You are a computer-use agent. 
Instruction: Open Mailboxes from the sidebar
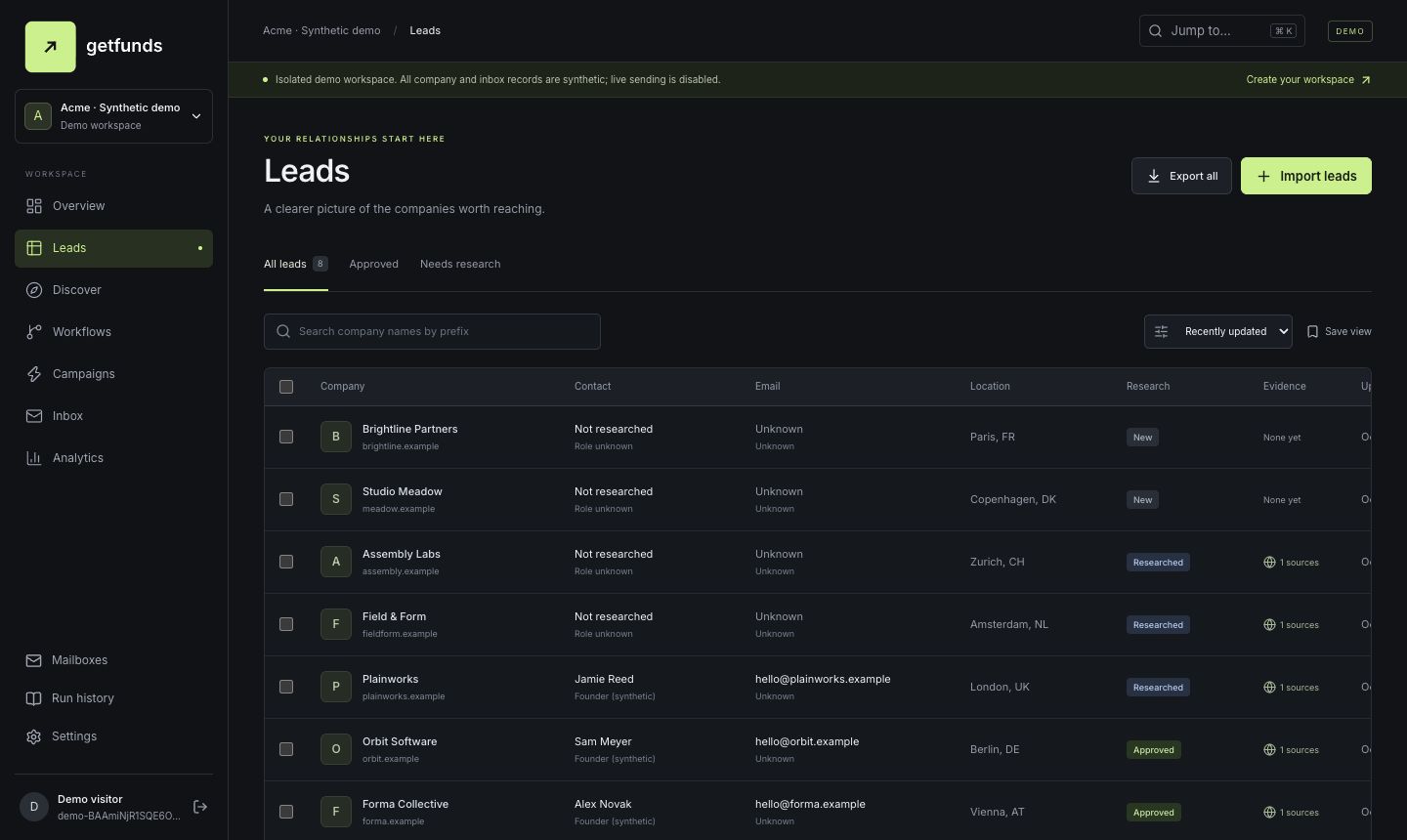(113, 660)
